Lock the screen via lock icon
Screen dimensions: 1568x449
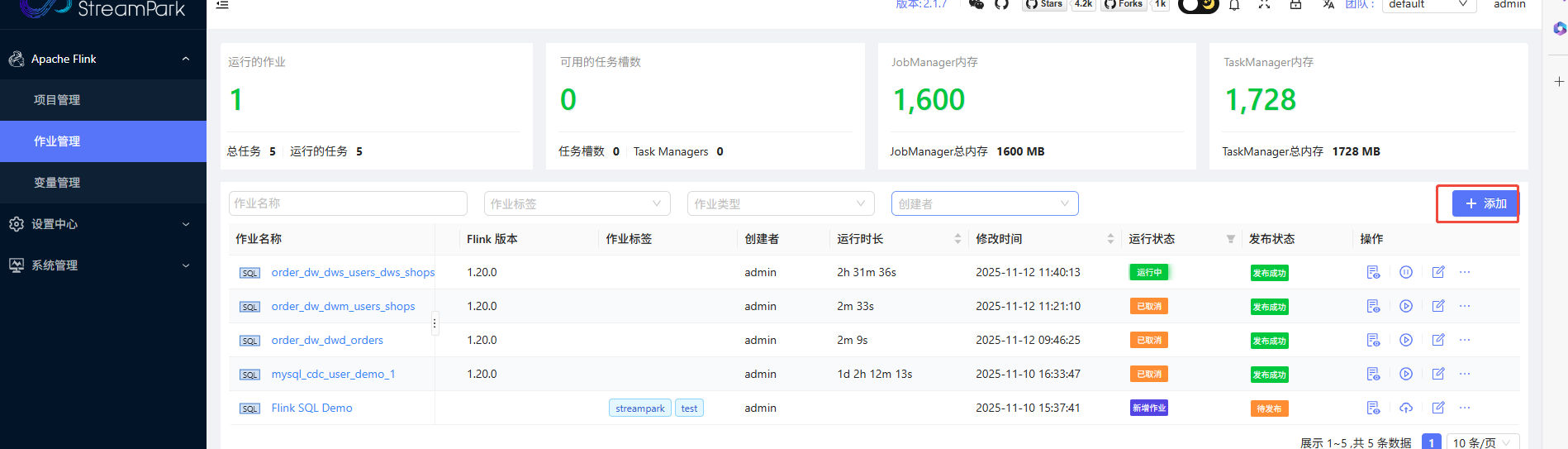(x=1295, y=4)
